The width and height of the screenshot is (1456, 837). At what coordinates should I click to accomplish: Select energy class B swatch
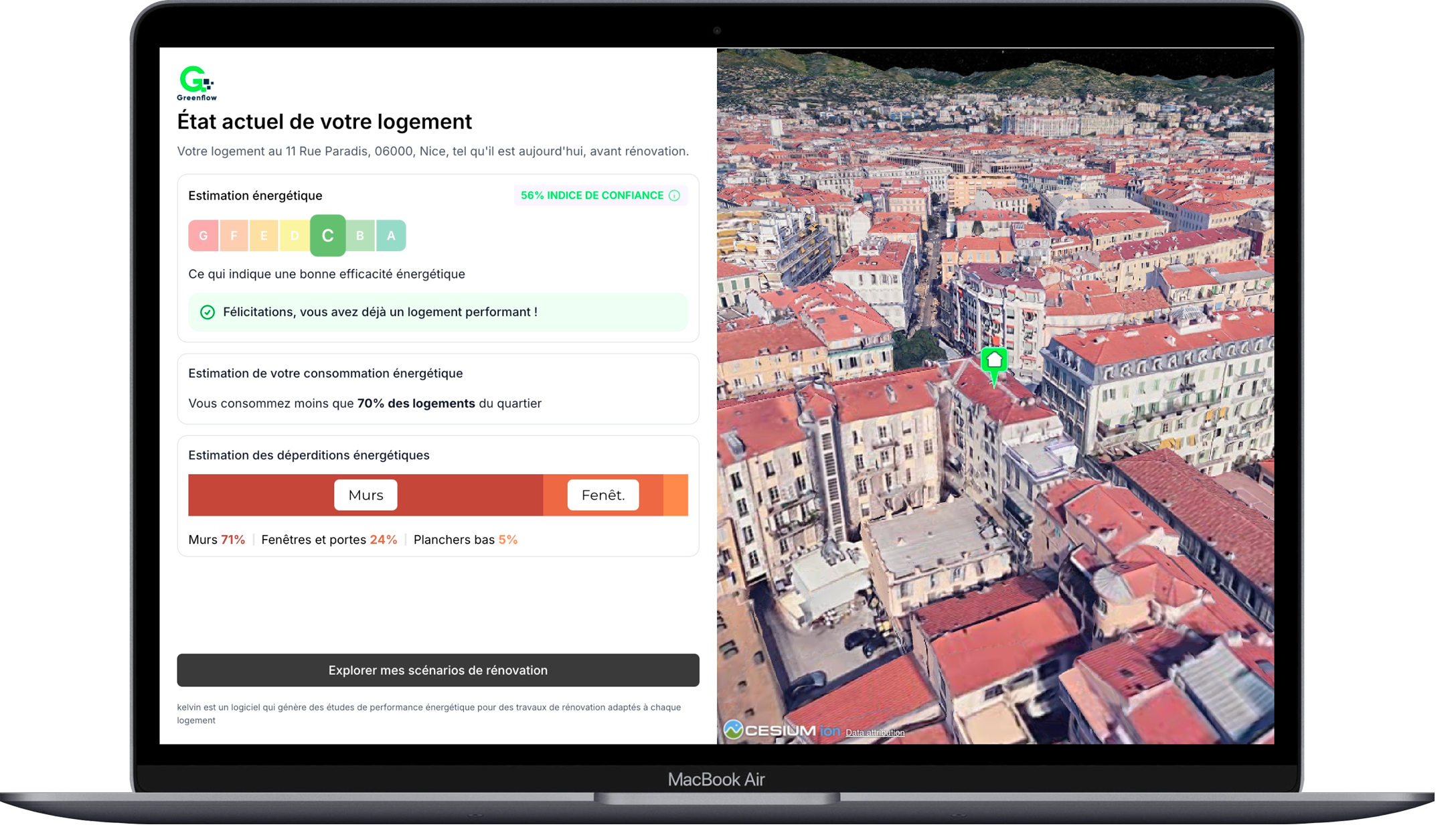pyautogui.click(x=360, y=236)
